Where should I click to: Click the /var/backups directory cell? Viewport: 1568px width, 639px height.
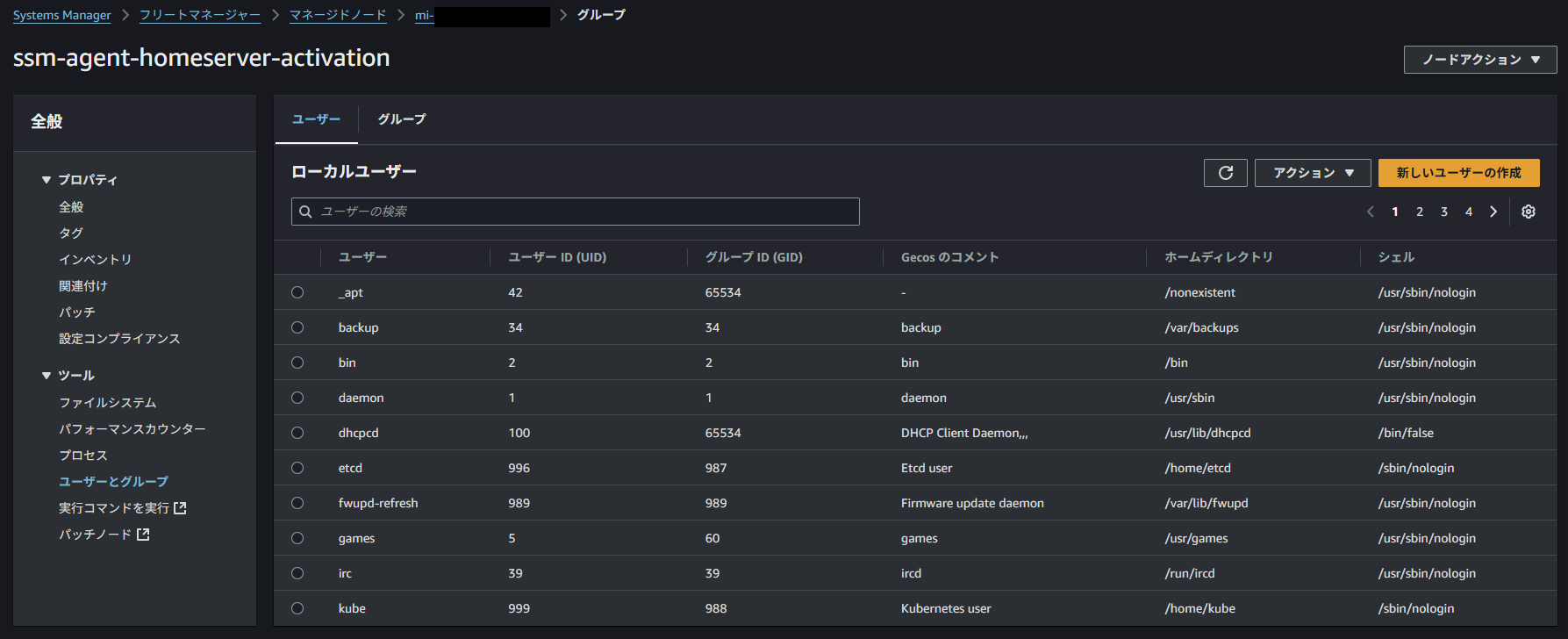coord(1201,327)
